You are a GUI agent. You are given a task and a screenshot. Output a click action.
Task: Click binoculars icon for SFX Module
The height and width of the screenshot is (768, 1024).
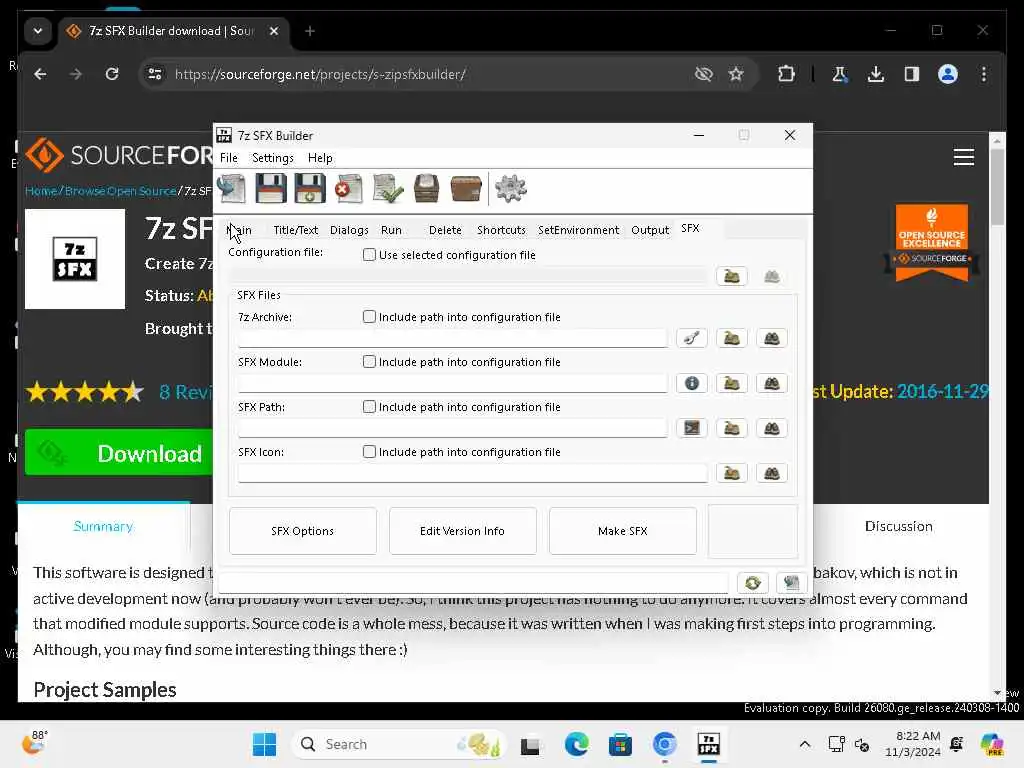pos(771,383)
